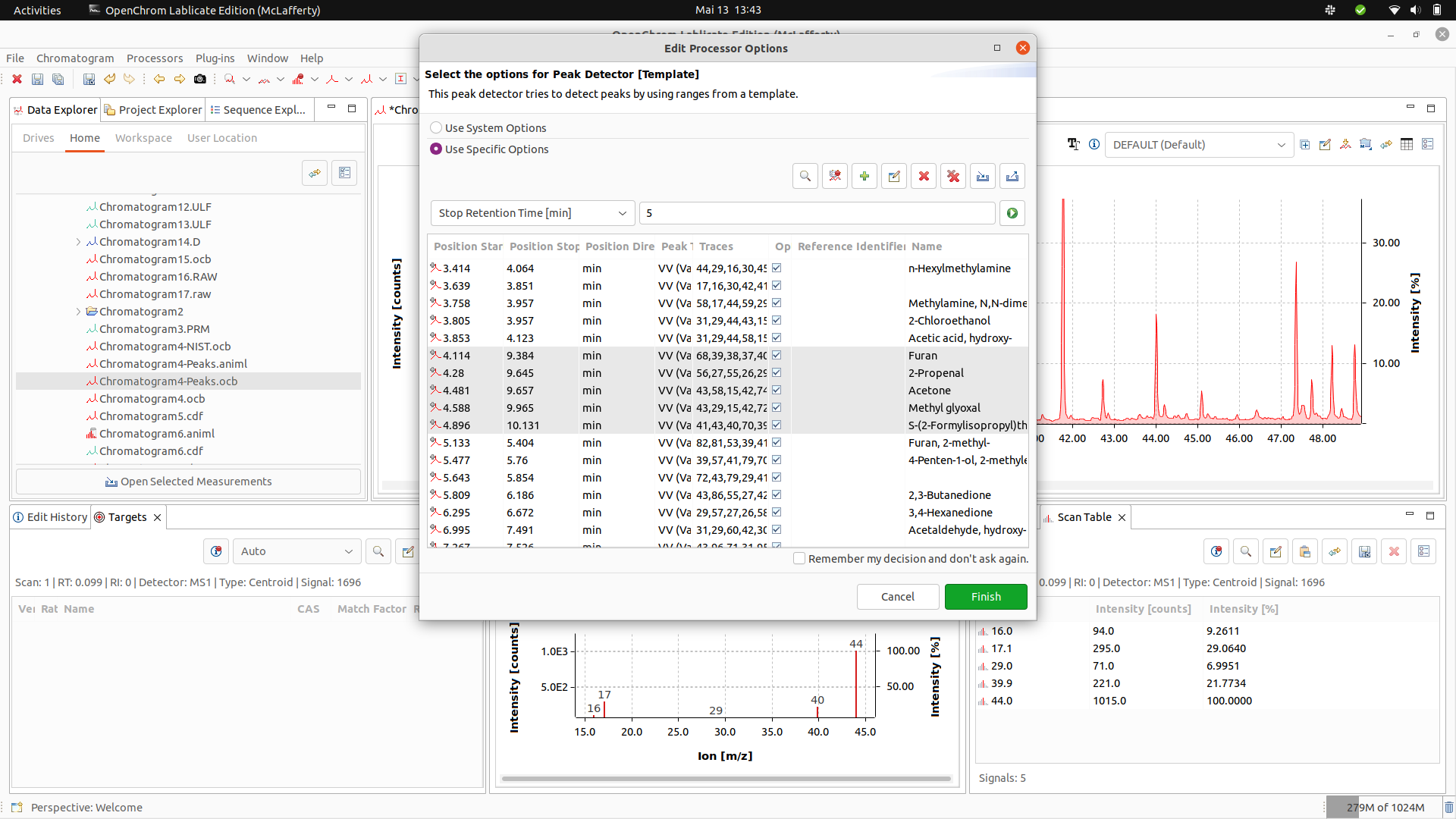The height and width of the screenshot is (819, 1456).
Task: Select the Use Specific Options radio button
Action: (436, 149)
